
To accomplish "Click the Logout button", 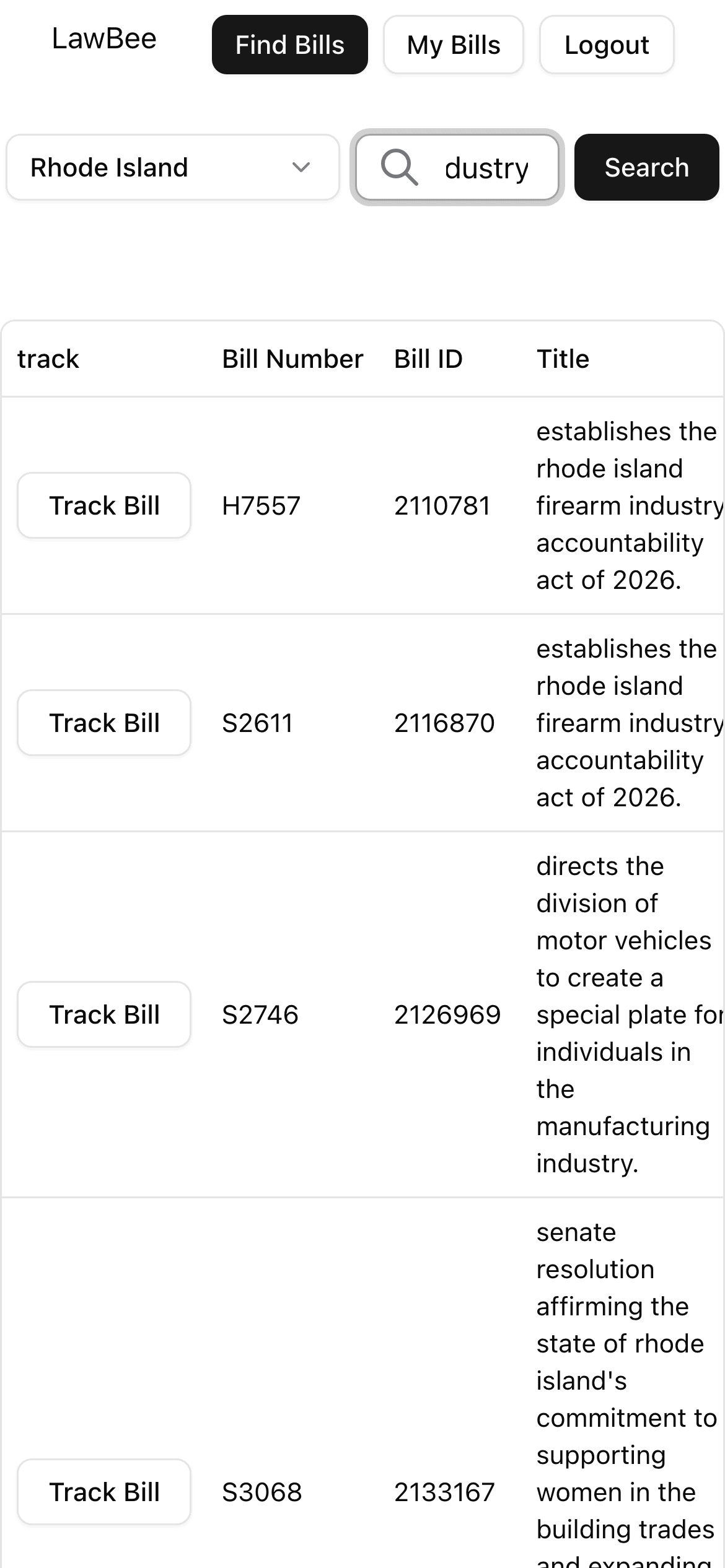I will pos(606,45).
